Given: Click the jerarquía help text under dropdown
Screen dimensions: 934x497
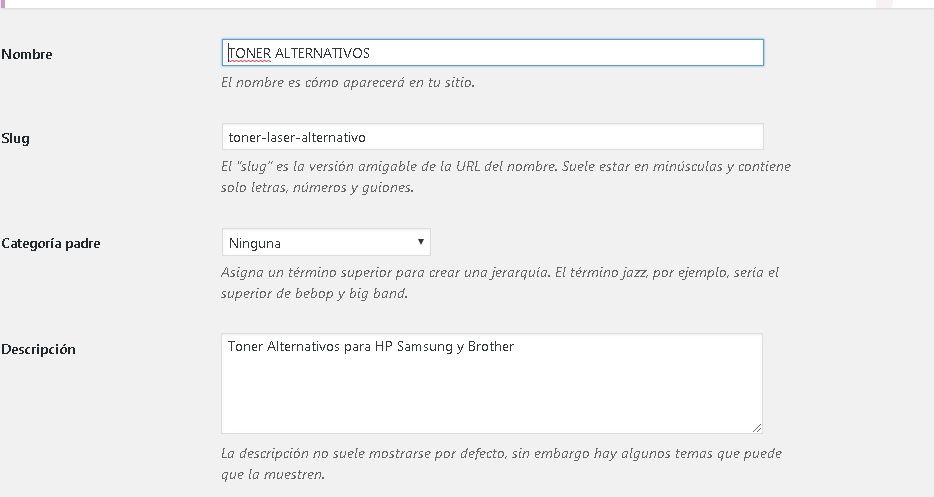Looking at the screenshot, I should tap(500, 282).
